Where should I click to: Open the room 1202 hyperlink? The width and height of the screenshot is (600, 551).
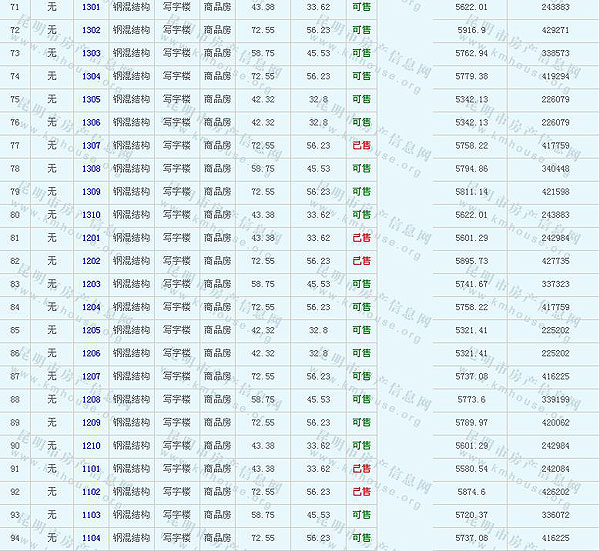click(x=91, y=260)
